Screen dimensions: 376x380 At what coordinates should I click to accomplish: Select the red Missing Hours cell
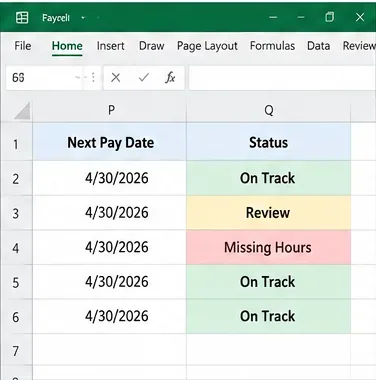269,248
